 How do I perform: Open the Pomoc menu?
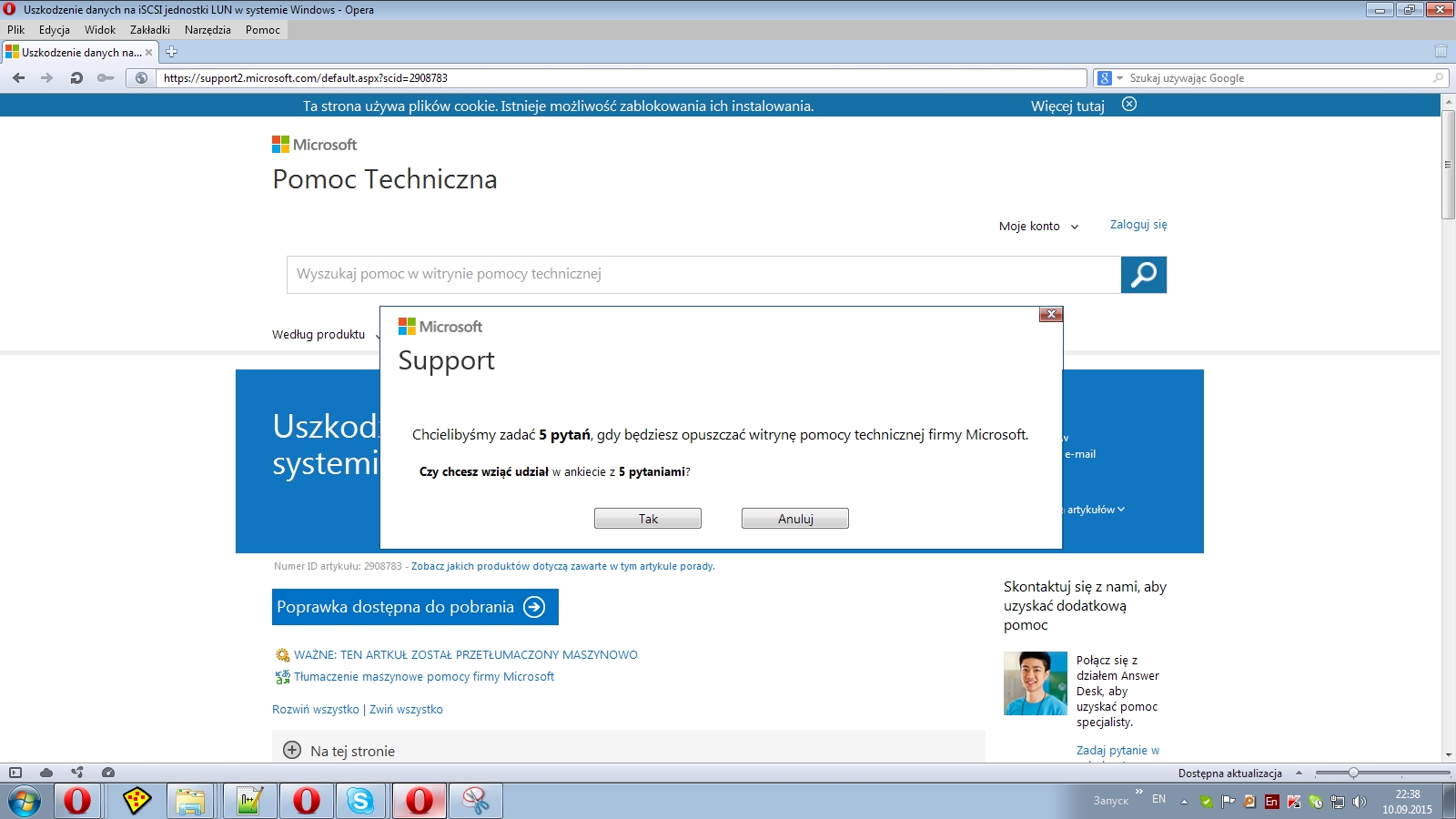[x=263, y=30]
